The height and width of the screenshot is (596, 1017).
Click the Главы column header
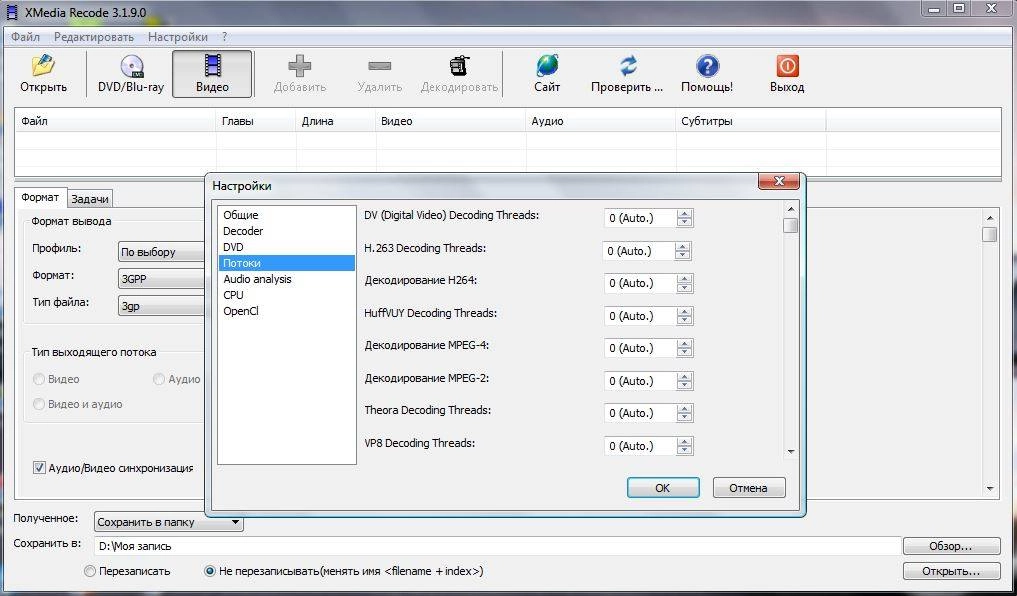256,121
